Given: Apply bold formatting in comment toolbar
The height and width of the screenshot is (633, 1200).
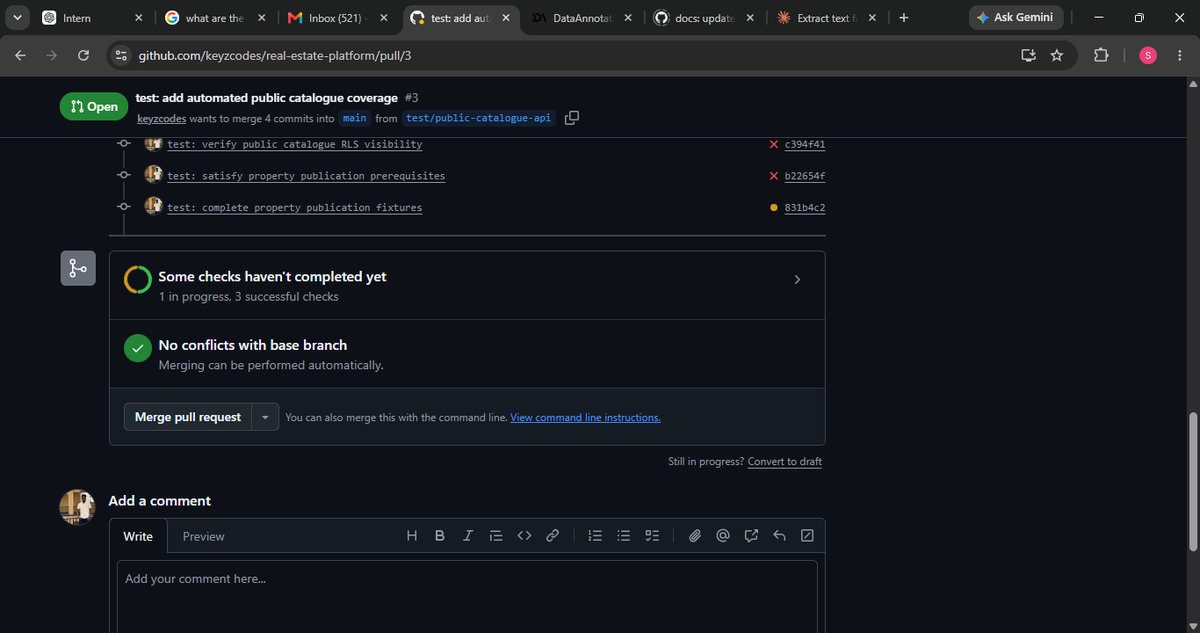Looking at the screenshot, I should click(440, 536).
